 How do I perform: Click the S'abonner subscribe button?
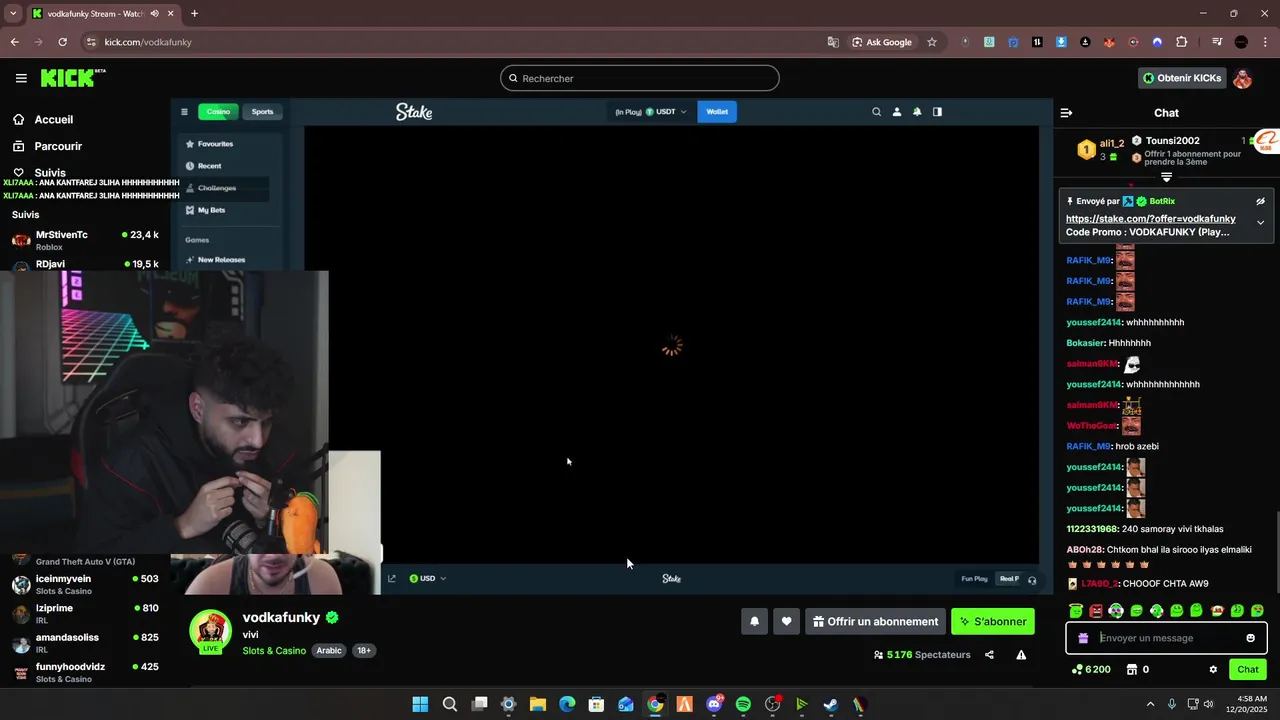[x=992, y=621]
